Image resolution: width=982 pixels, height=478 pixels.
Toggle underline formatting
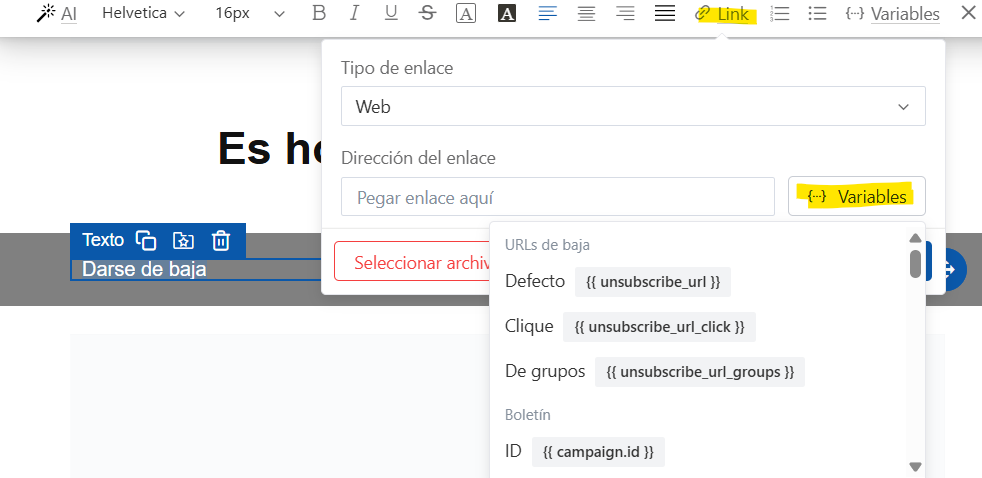pos(391,14)
